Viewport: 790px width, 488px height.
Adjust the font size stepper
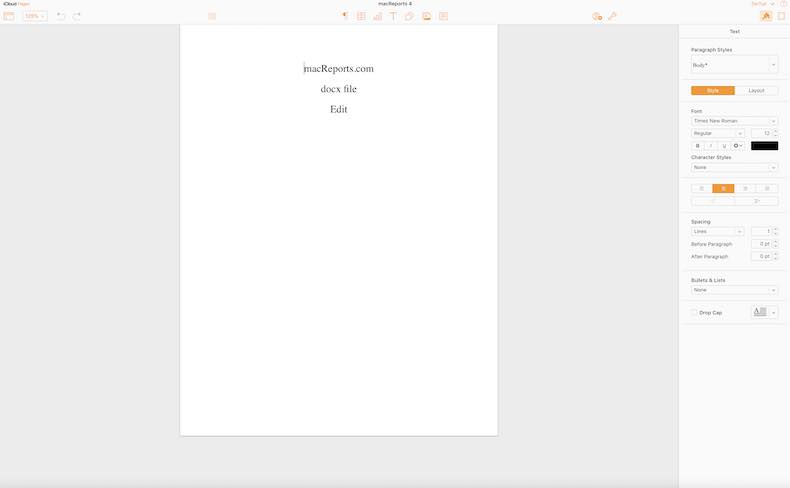775,133
